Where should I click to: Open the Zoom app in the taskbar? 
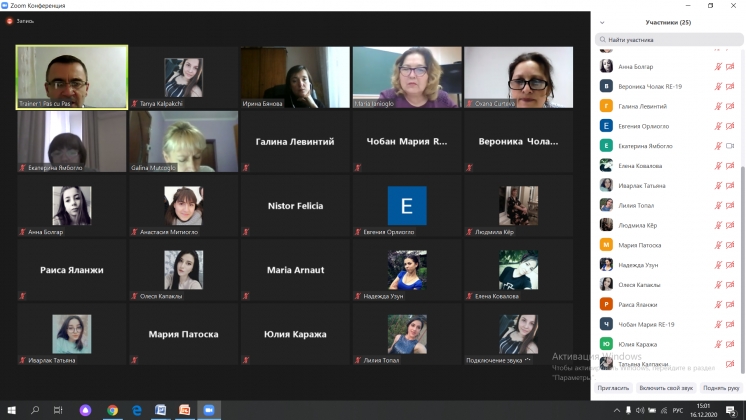pos(209,410)
